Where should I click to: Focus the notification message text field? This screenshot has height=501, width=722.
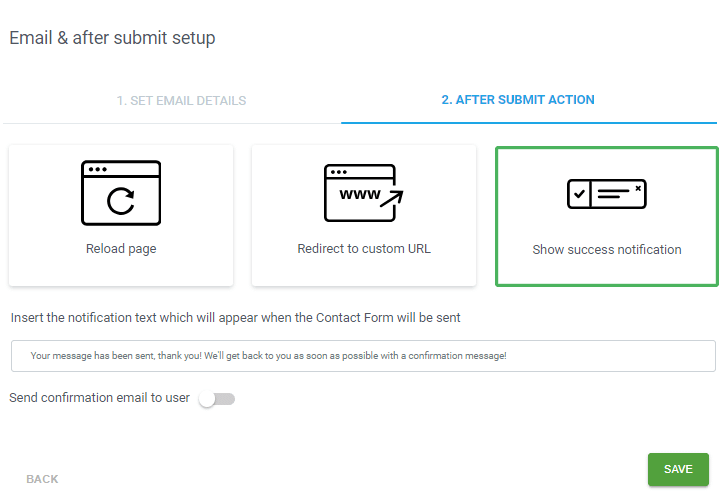pyautogui.click(x=363, y=356)
